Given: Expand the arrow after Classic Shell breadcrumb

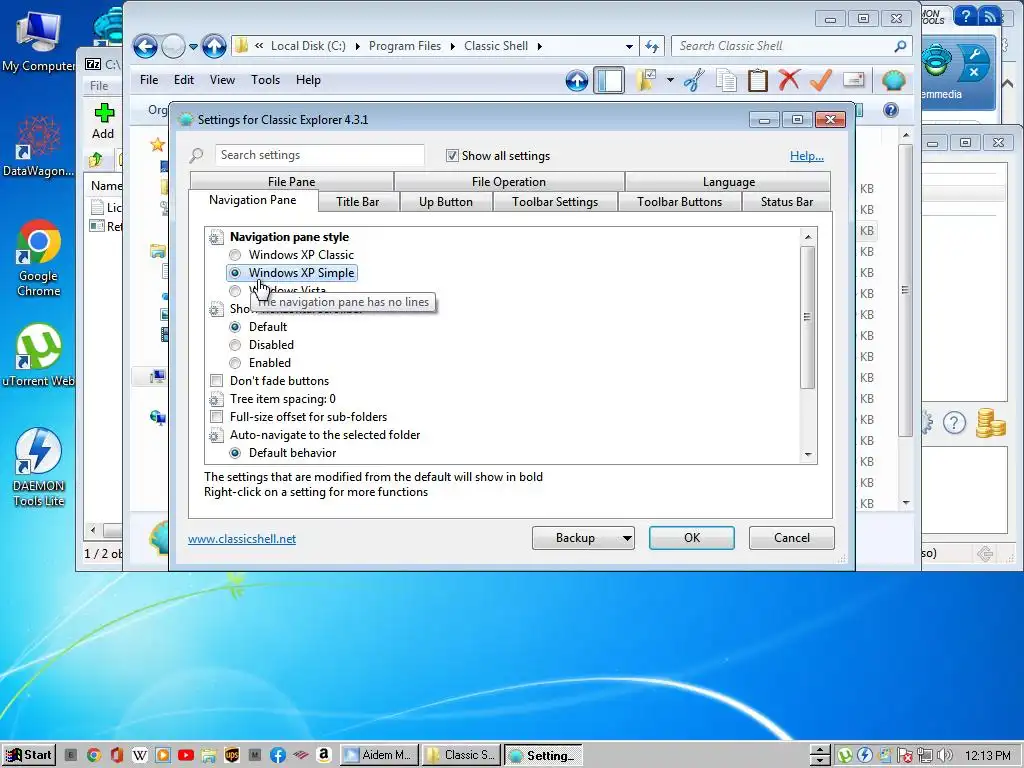Looking at the screenshot, I should pyautogui.click(x=539, y=46).
